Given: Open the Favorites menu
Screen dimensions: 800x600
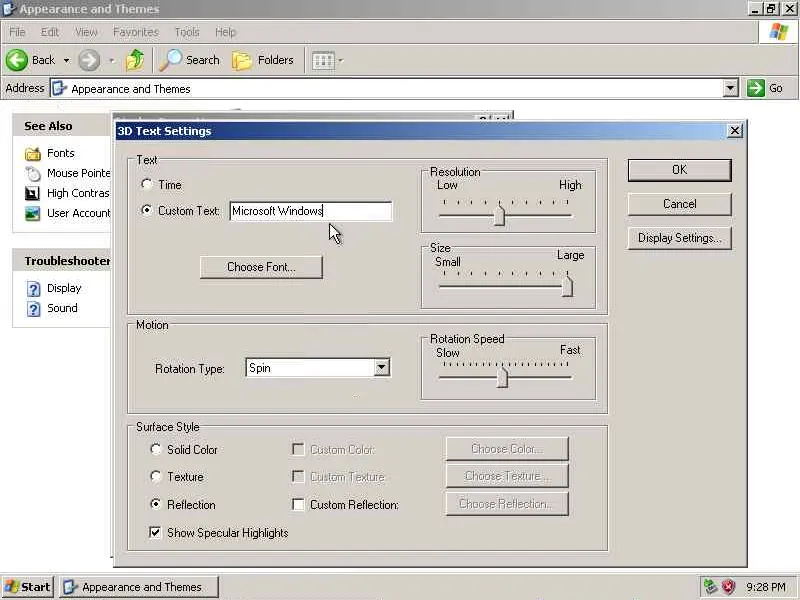Looking at the screenshot, I should pos(136,32).
